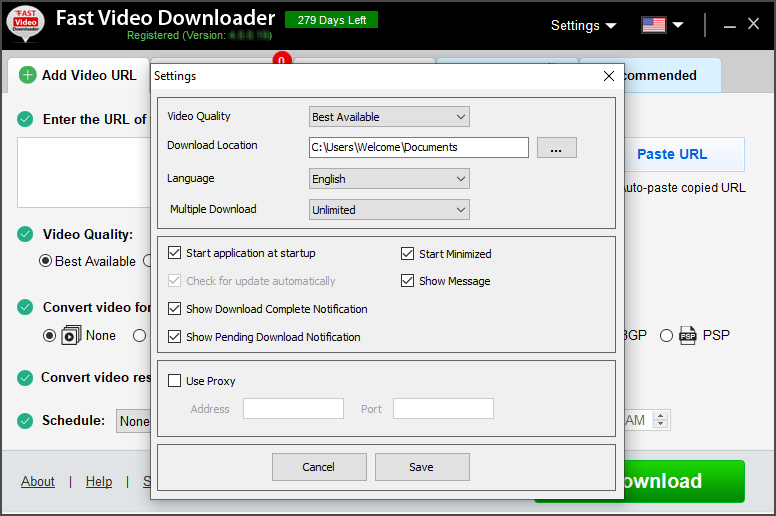The height and width of the screenshot is (516, 776).
Task: Open the Settings menu in title bar
Action: point(583,25)
